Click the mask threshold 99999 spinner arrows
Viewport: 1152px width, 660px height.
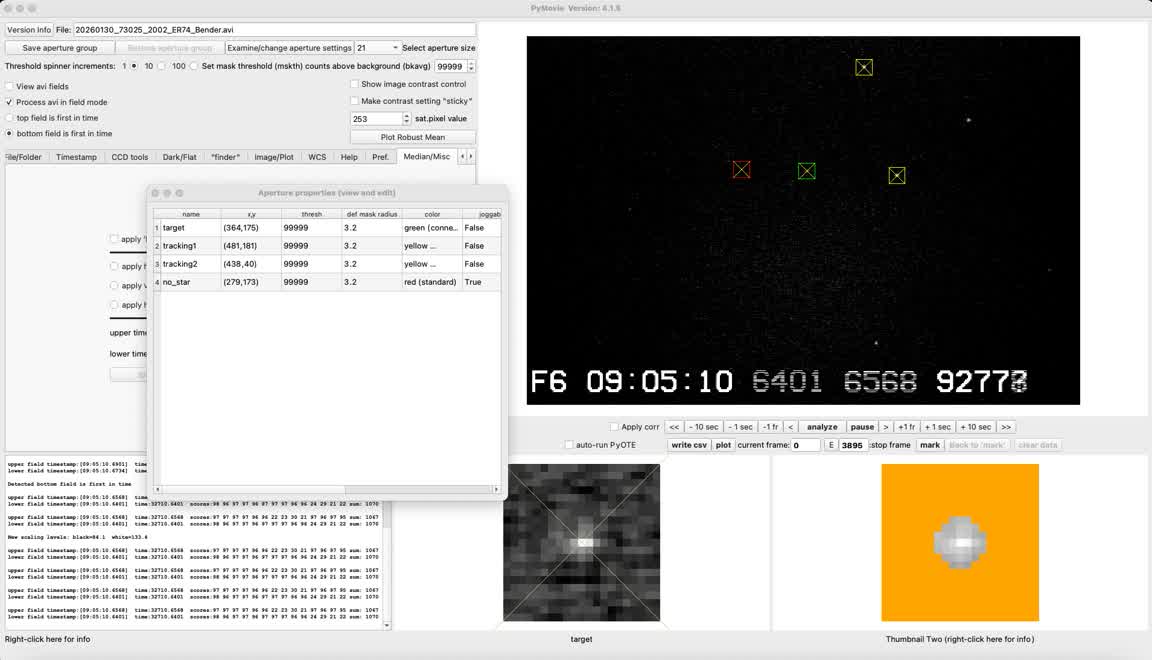[470, 67]
